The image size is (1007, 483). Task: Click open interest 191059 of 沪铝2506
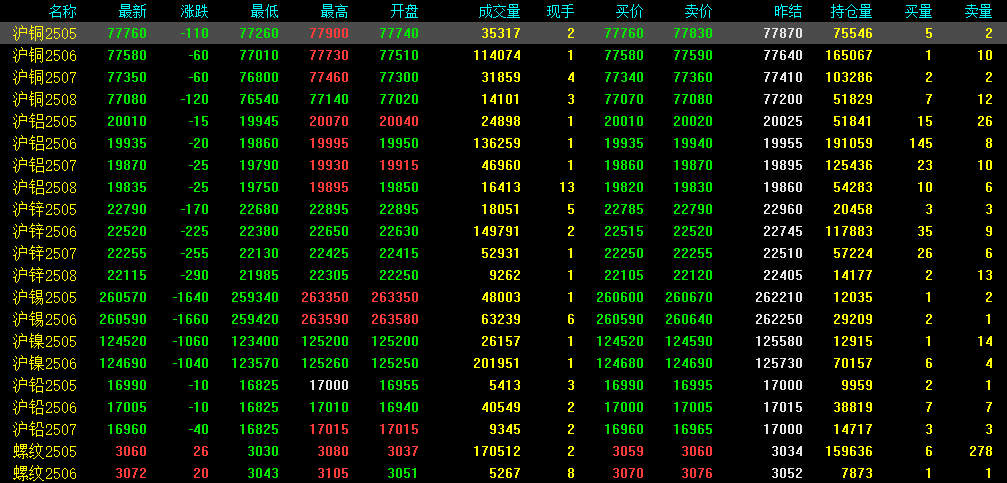(849, 144)
